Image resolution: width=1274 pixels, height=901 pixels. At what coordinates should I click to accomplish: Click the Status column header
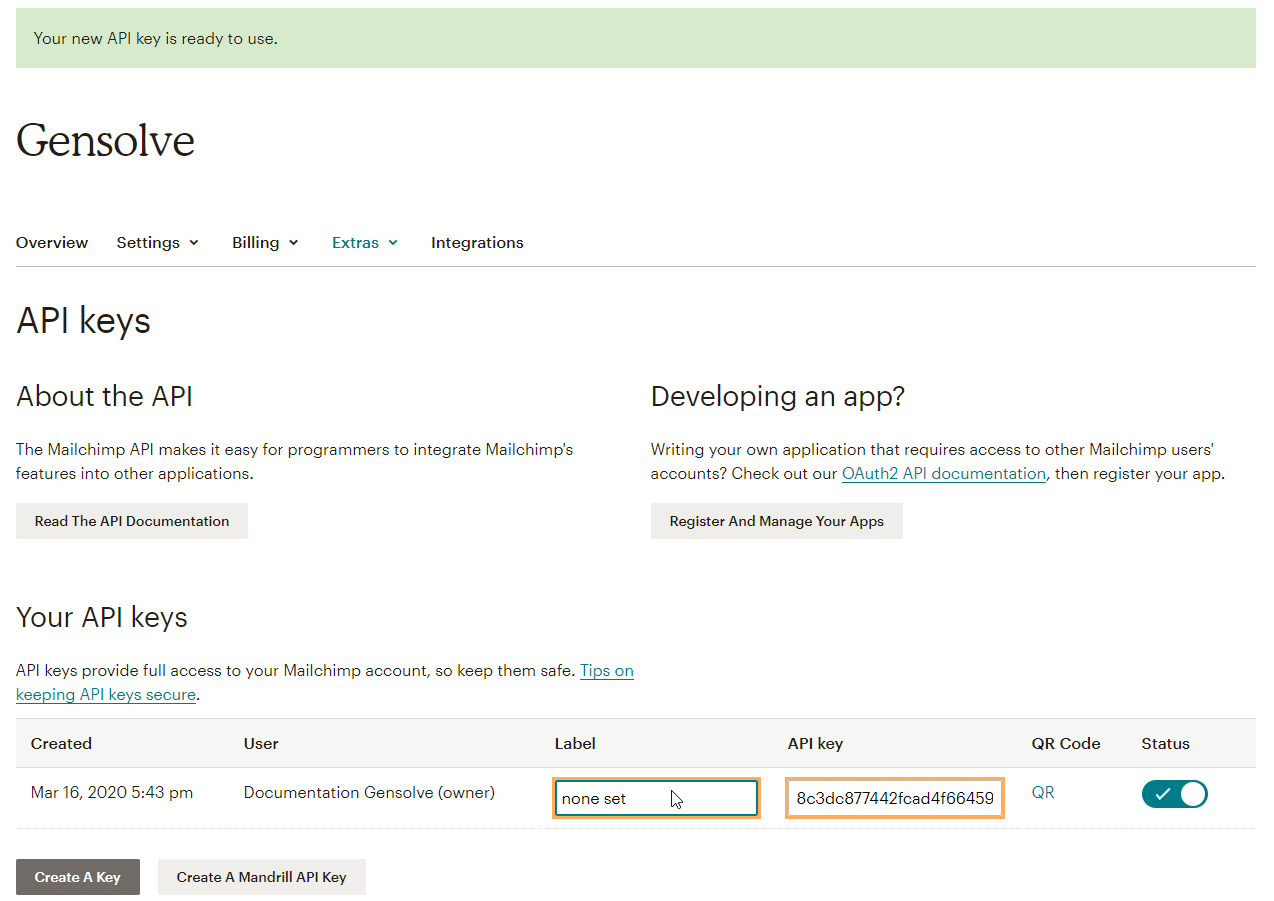(x=1164, y=743)
